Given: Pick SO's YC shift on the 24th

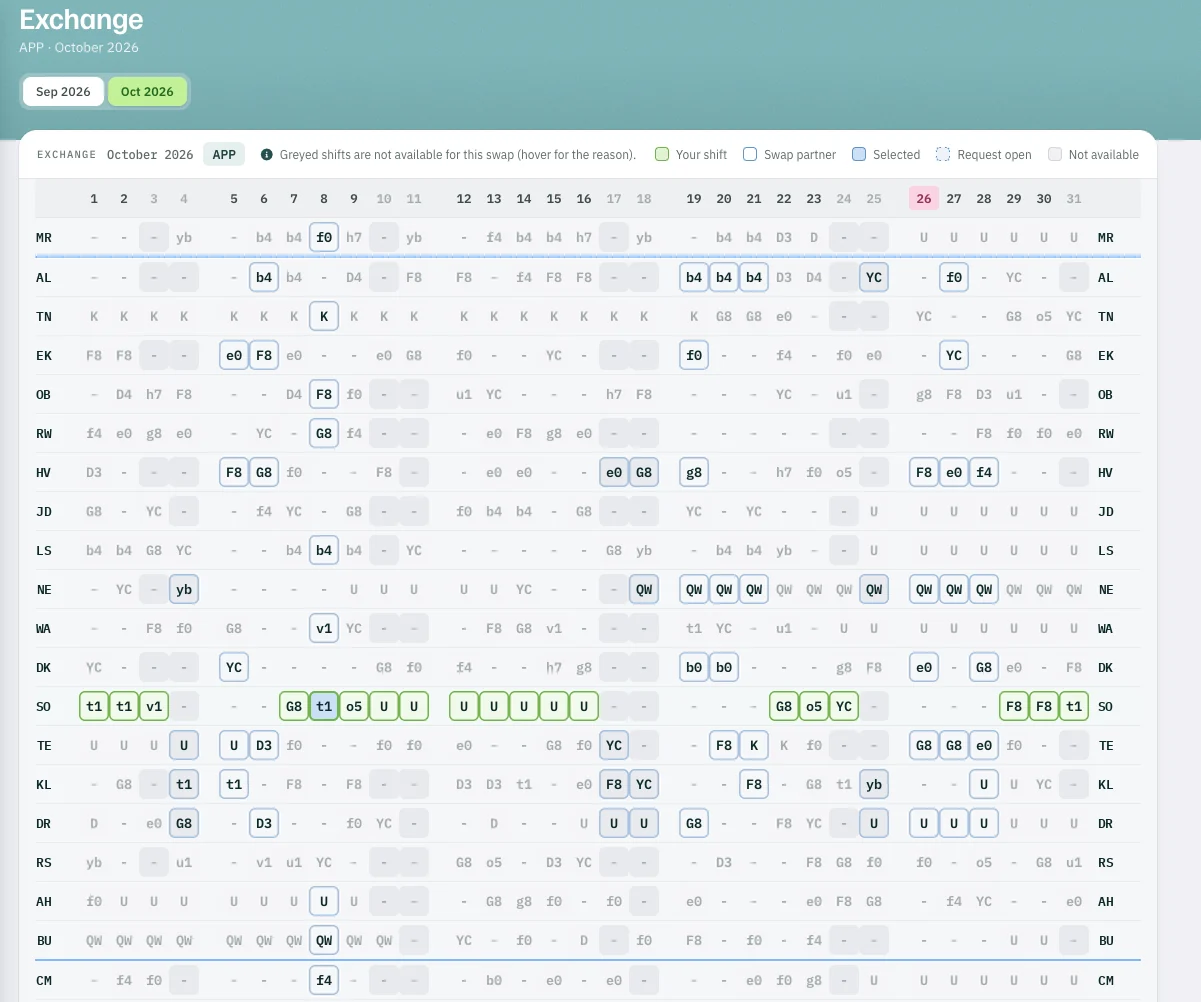Looking at the screenshot, I should coord(844,706).
